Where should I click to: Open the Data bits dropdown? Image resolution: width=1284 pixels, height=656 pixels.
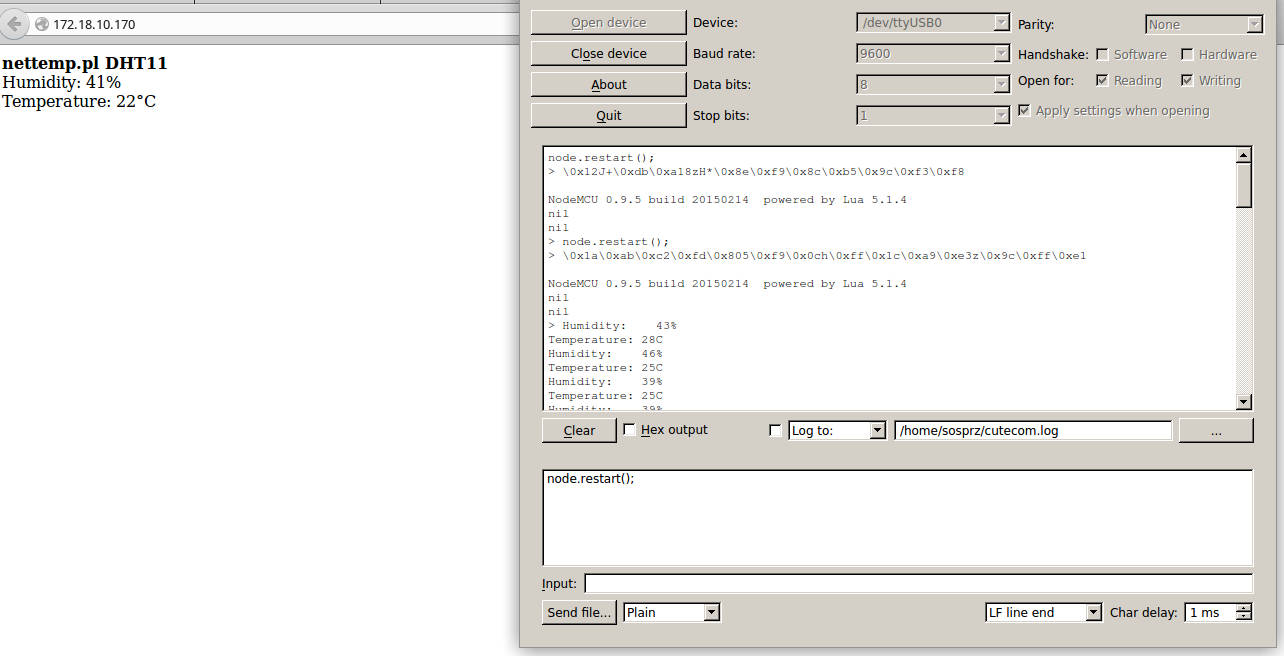(x=933, y=85)
